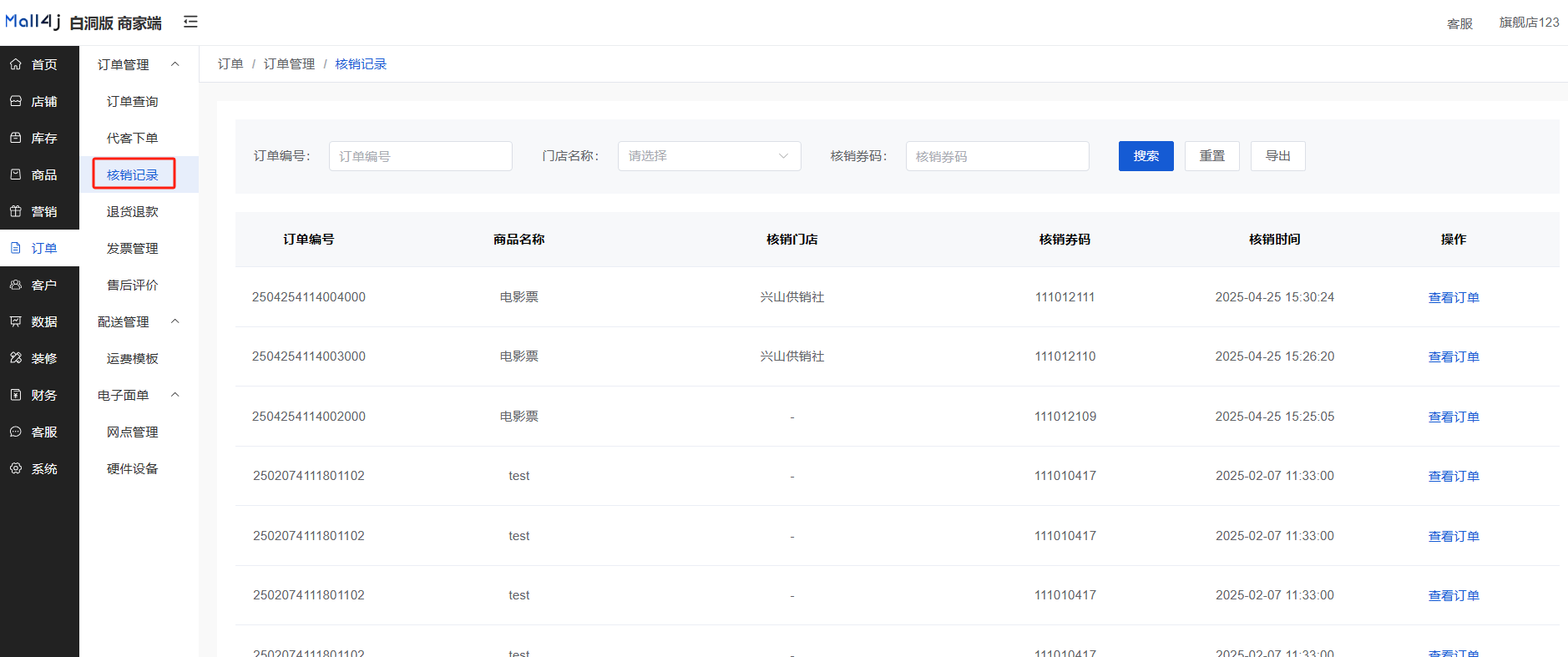Collapse the 配送管理 submenu group
The width and height of the screenshot is (1568, 657).
pos(175,321)
